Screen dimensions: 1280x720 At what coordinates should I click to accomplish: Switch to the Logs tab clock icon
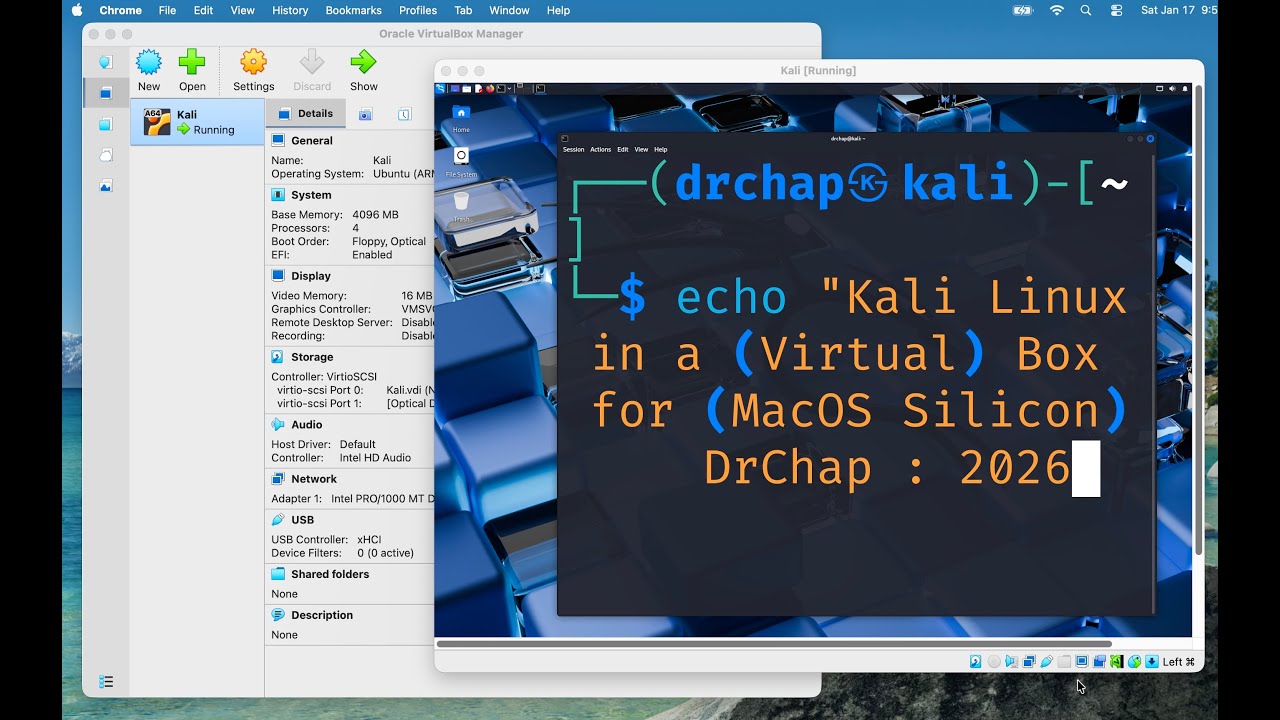point(404,114)
